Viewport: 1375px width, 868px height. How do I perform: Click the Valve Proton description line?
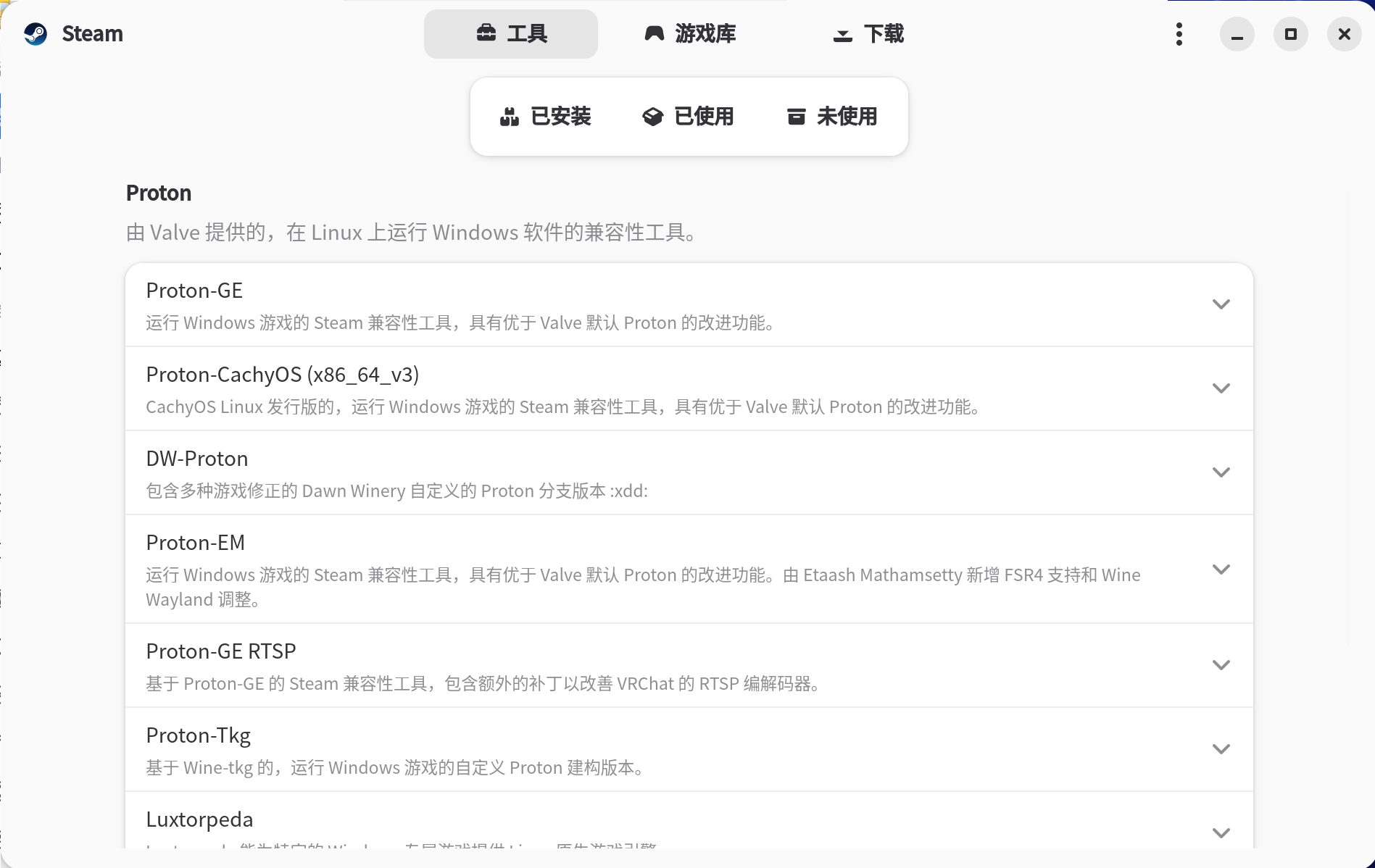coord(411,233)
